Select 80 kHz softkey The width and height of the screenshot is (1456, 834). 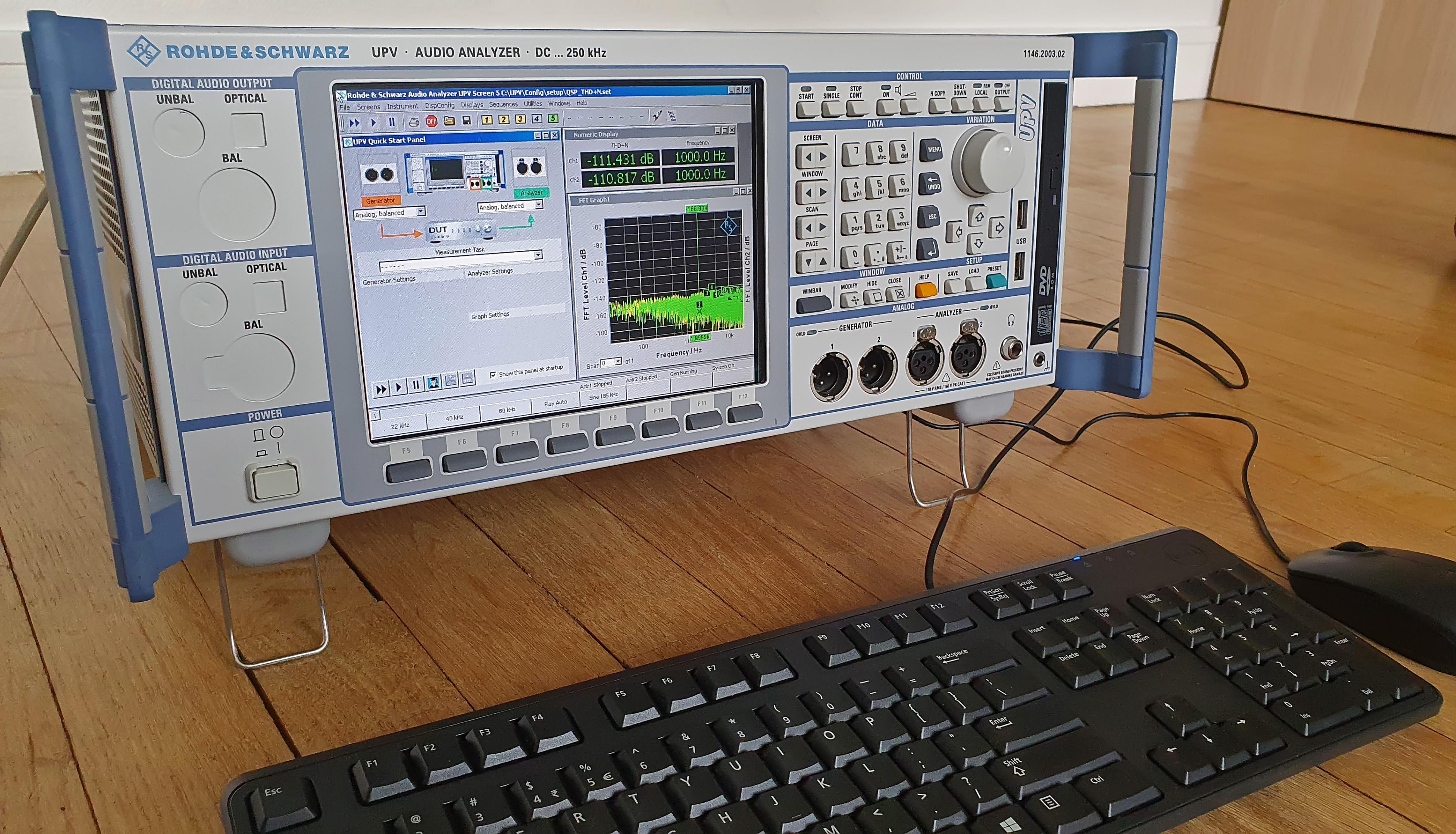coord(507,410)
